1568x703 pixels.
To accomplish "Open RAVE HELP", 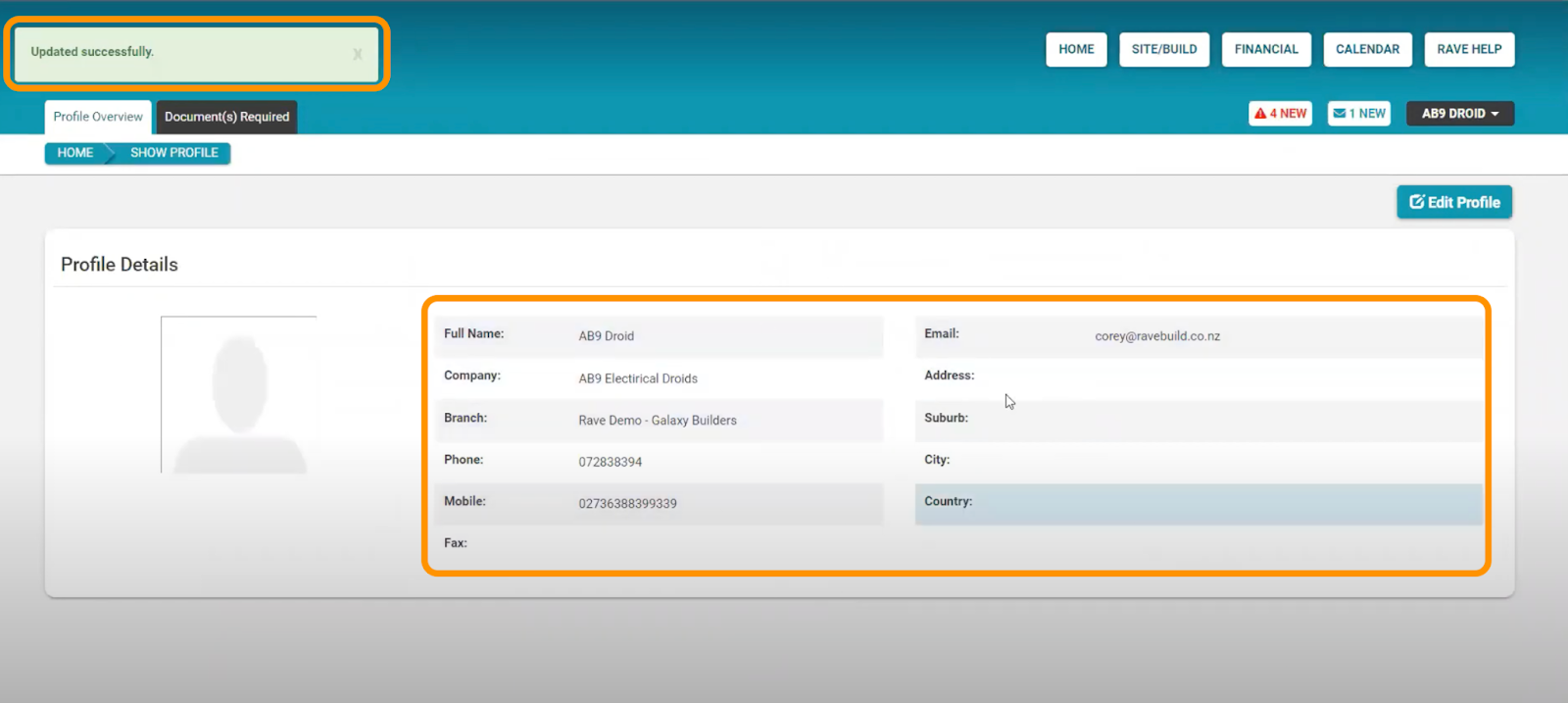I will tap(1469, 49).
